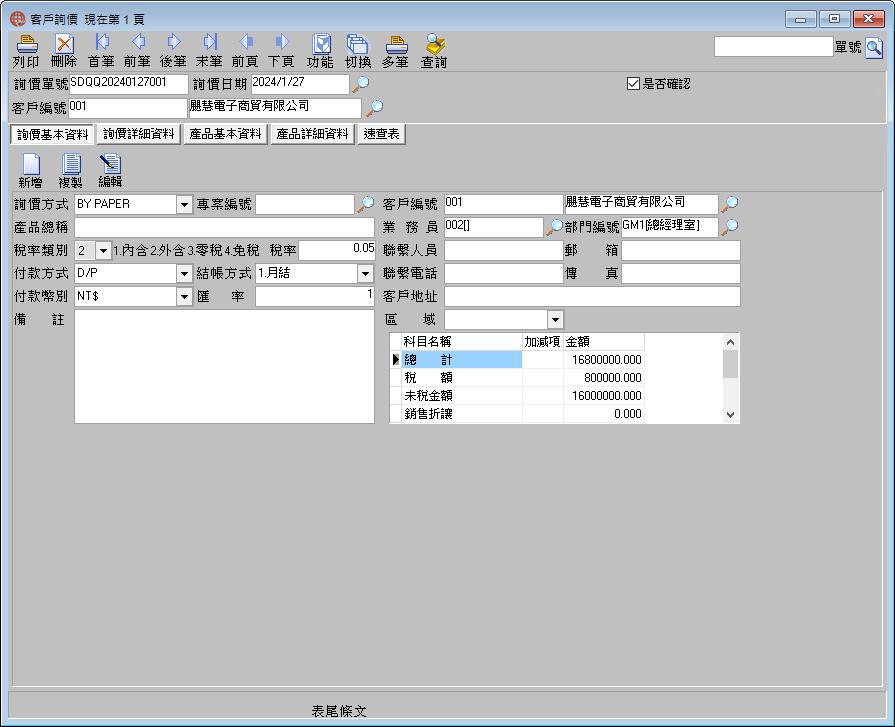Click the 多筆 multi-record icon
Viewport: 895px width, 727px height.
coord(396,51)
